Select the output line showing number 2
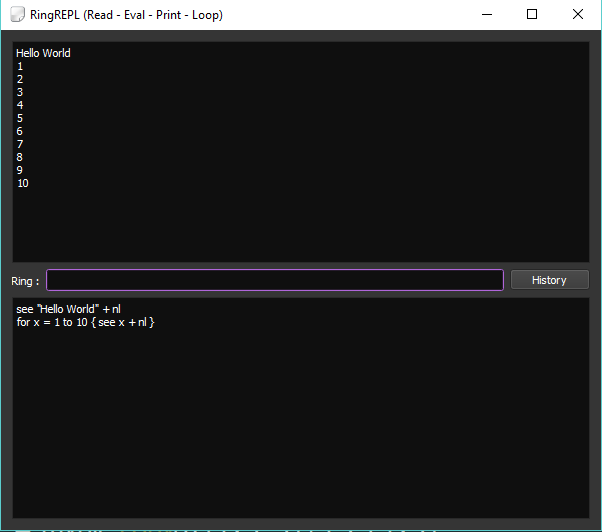Viewport: 602px width, 532px height. [x=20, y=79]
